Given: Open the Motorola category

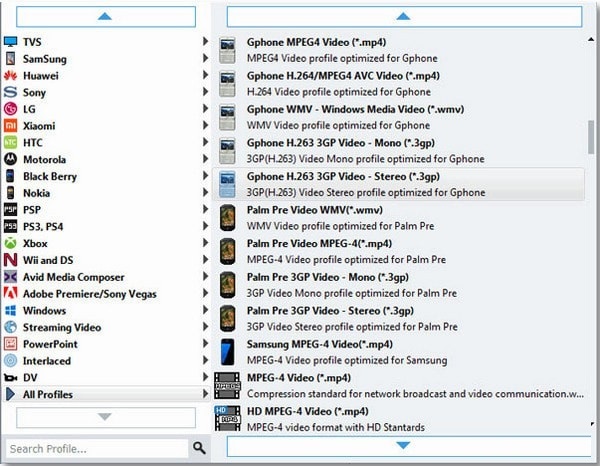Looking at the screenshot, I should point(106,159).
